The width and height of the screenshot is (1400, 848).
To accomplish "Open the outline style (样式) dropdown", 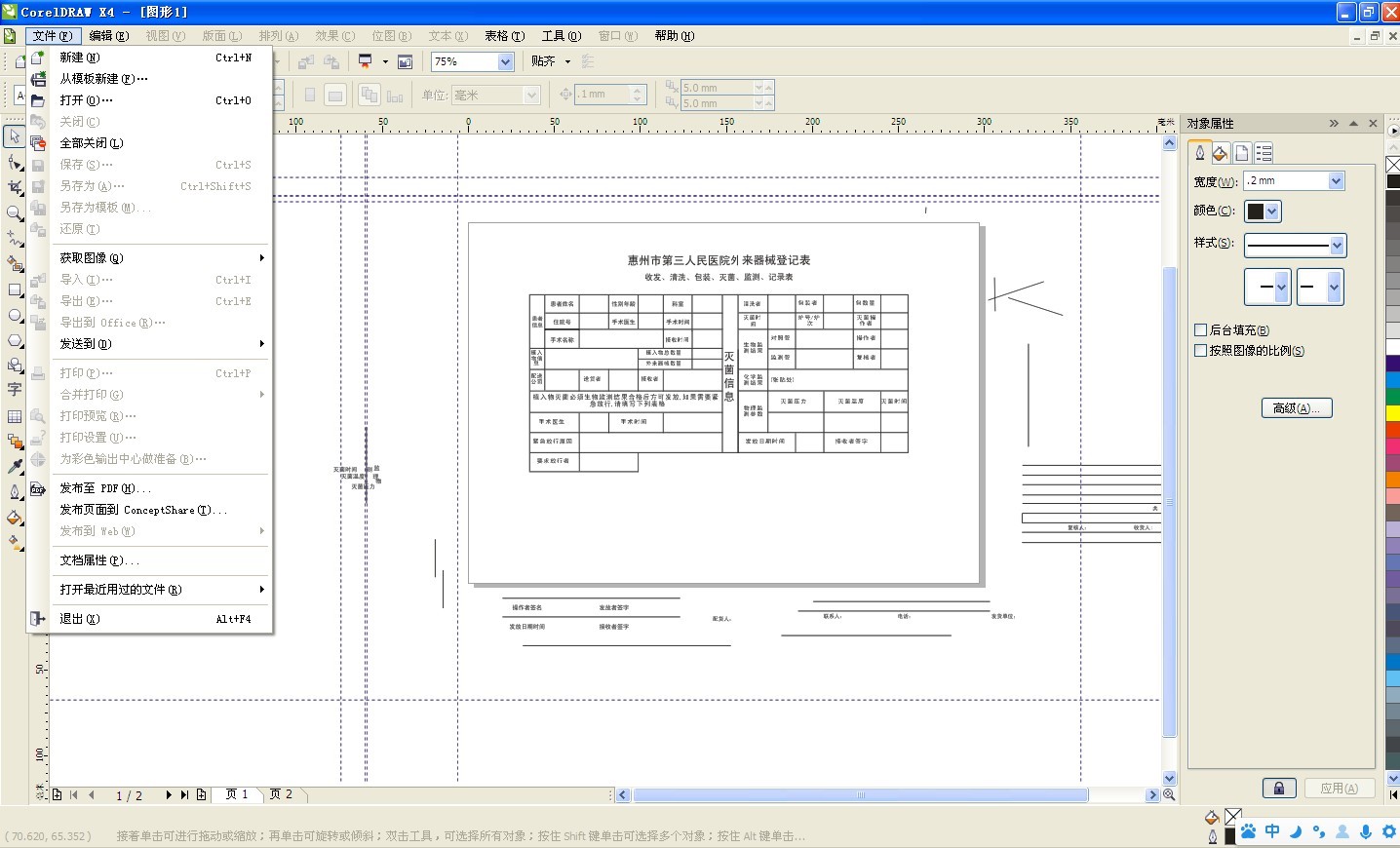I will click(x=1337, y=245).
